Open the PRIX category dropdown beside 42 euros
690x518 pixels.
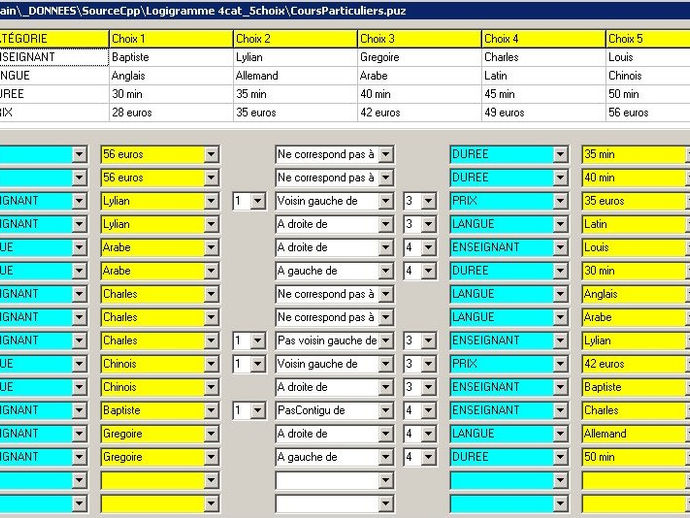[561, 364]
